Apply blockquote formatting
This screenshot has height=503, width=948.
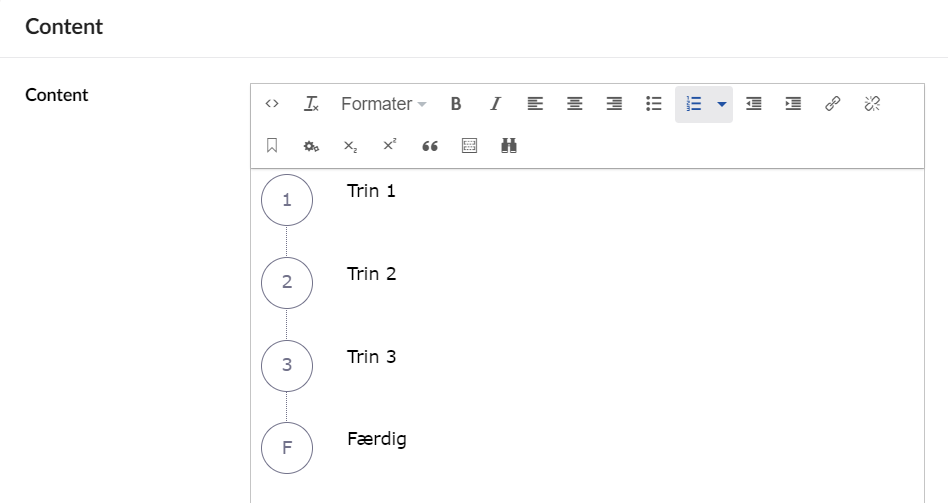430,146
